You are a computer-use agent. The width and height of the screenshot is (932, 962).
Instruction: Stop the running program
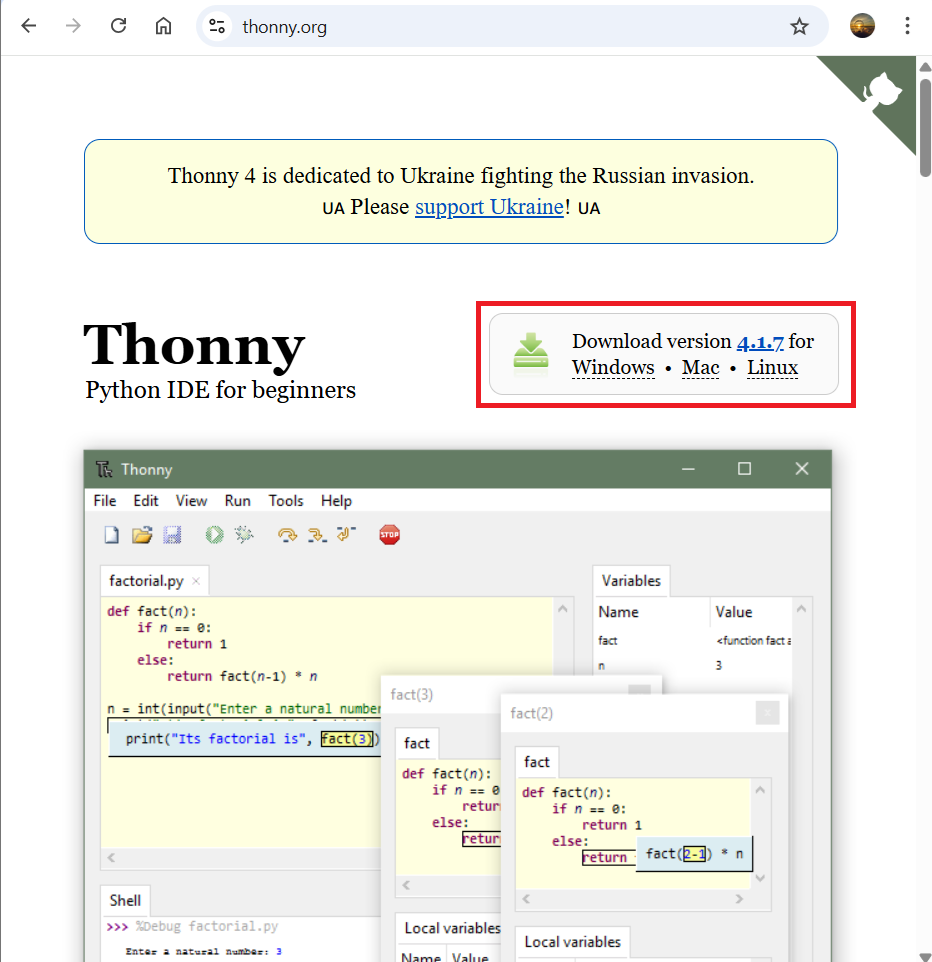(389, 534)
